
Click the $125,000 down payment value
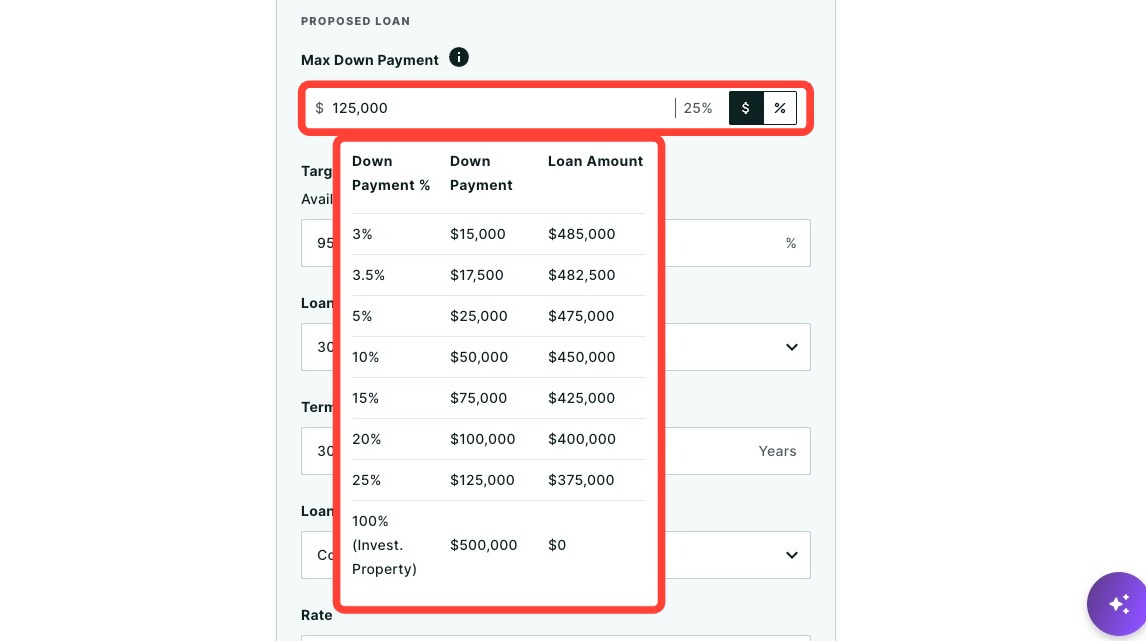[x=482, y=480]
